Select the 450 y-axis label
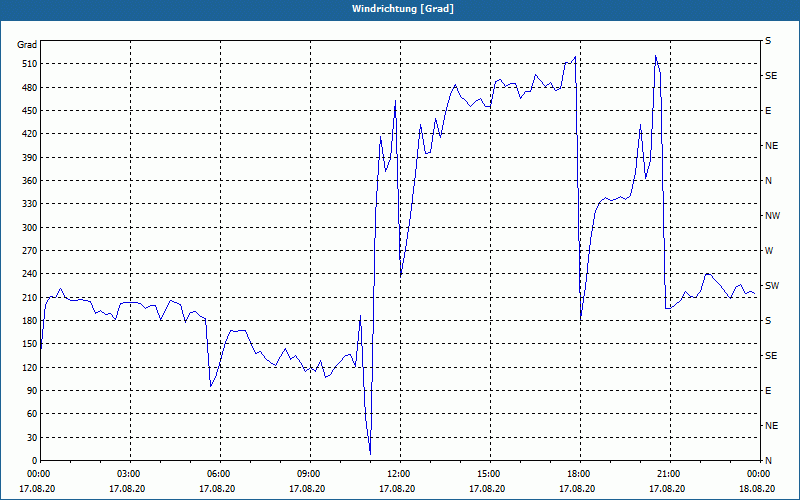Screen dimensions: 800x500 coord(28,111)
